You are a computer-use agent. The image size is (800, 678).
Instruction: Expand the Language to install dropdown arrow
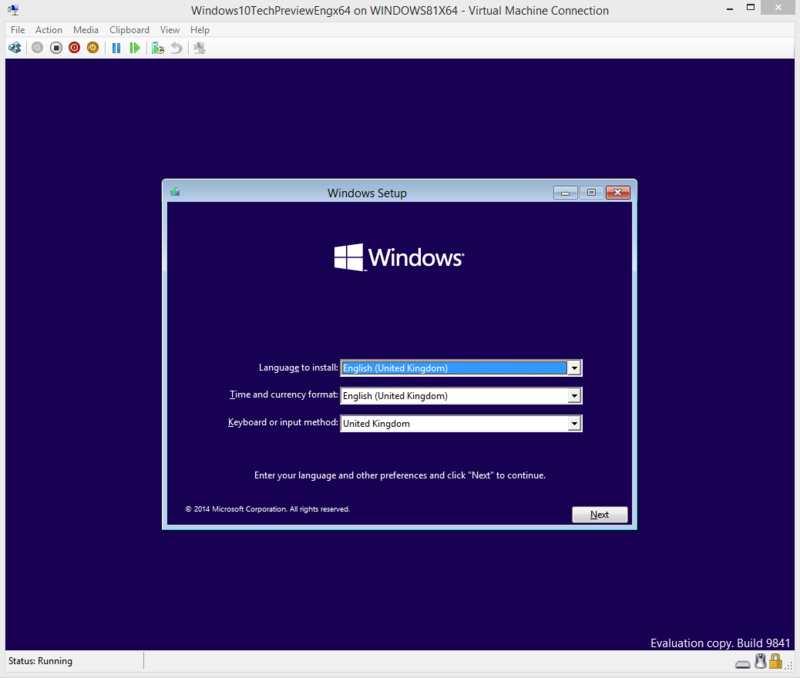click(x=574, y=368)
